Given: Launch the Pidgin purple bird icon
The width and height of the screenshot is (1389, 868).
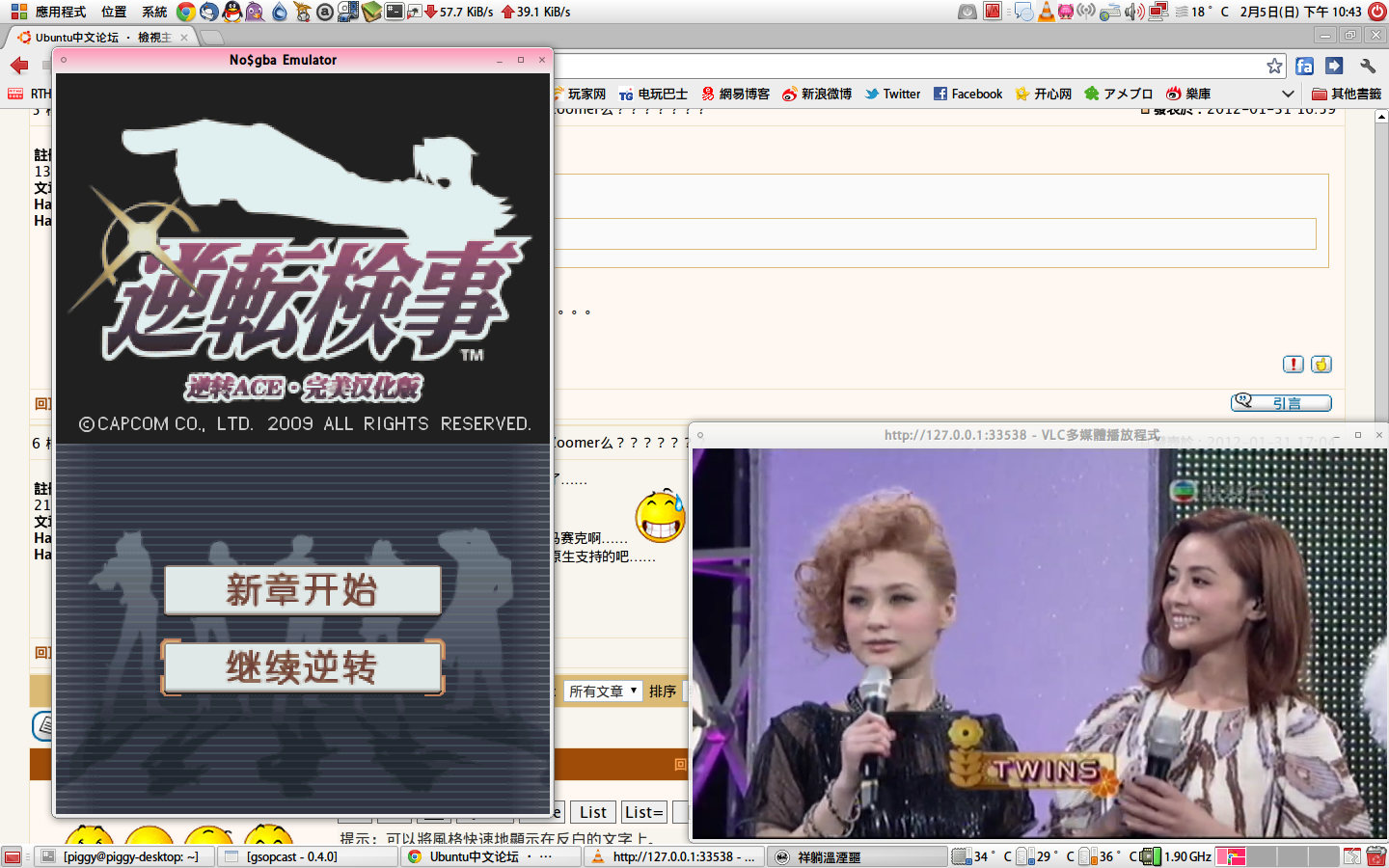Looking at the screenshot, I should point(255,12).
